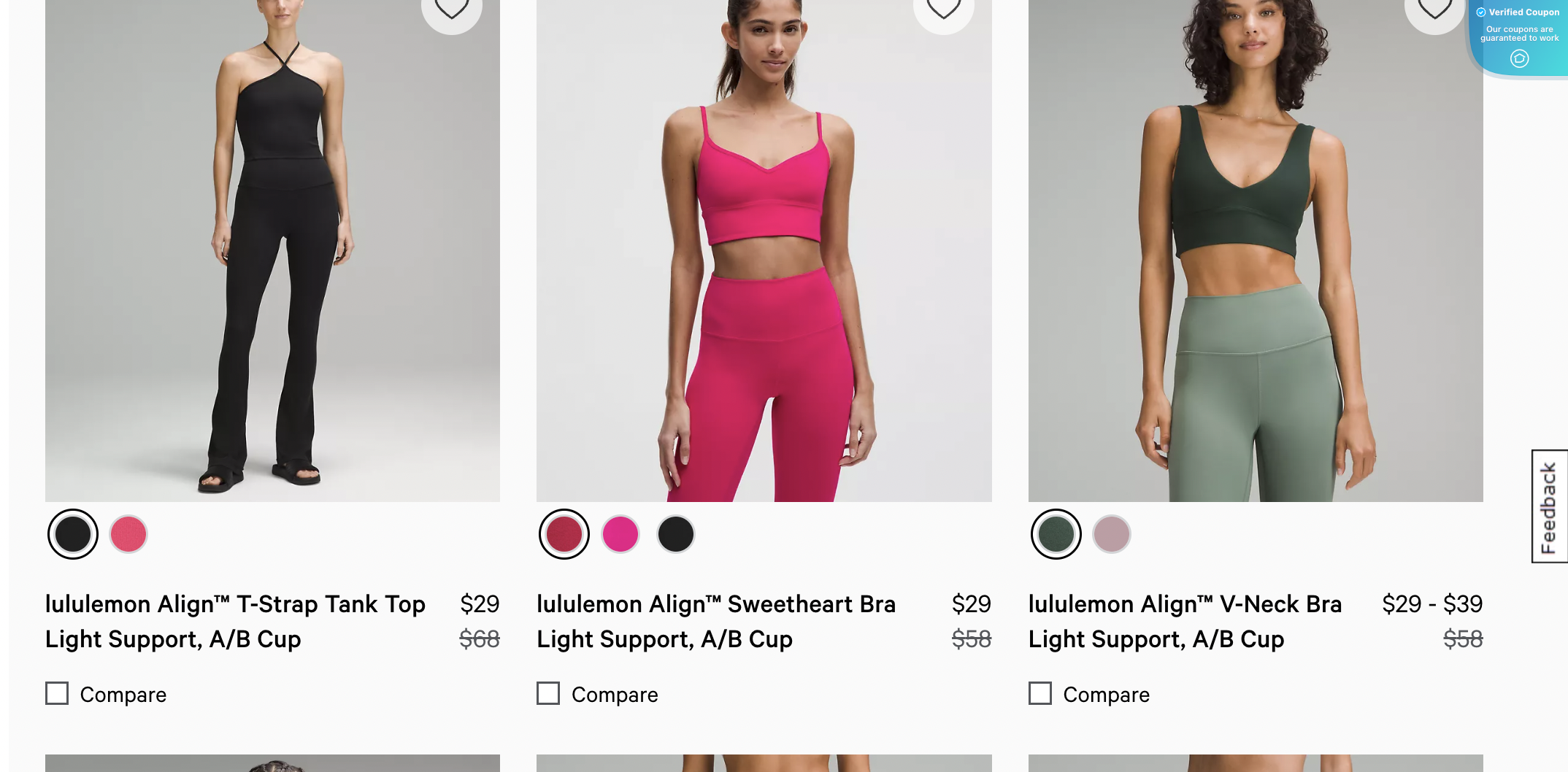The height and width of the screenshot is (772, 1568).
Task: Open the lululemon Align T-Strap Tank Top page
Action: click(x=235, y=621)
